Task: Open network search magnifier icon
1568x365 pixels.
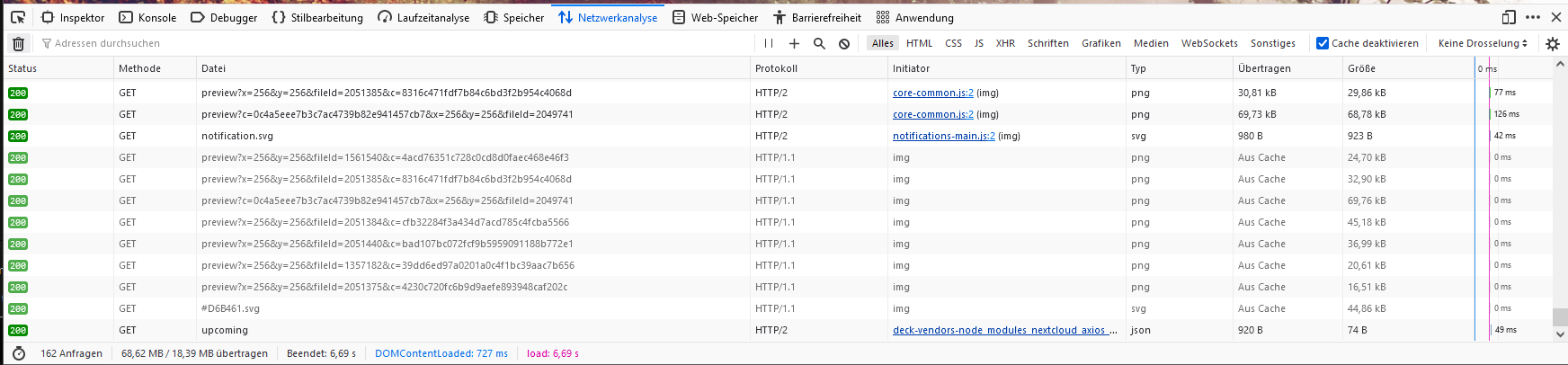Action: (819, 43)
